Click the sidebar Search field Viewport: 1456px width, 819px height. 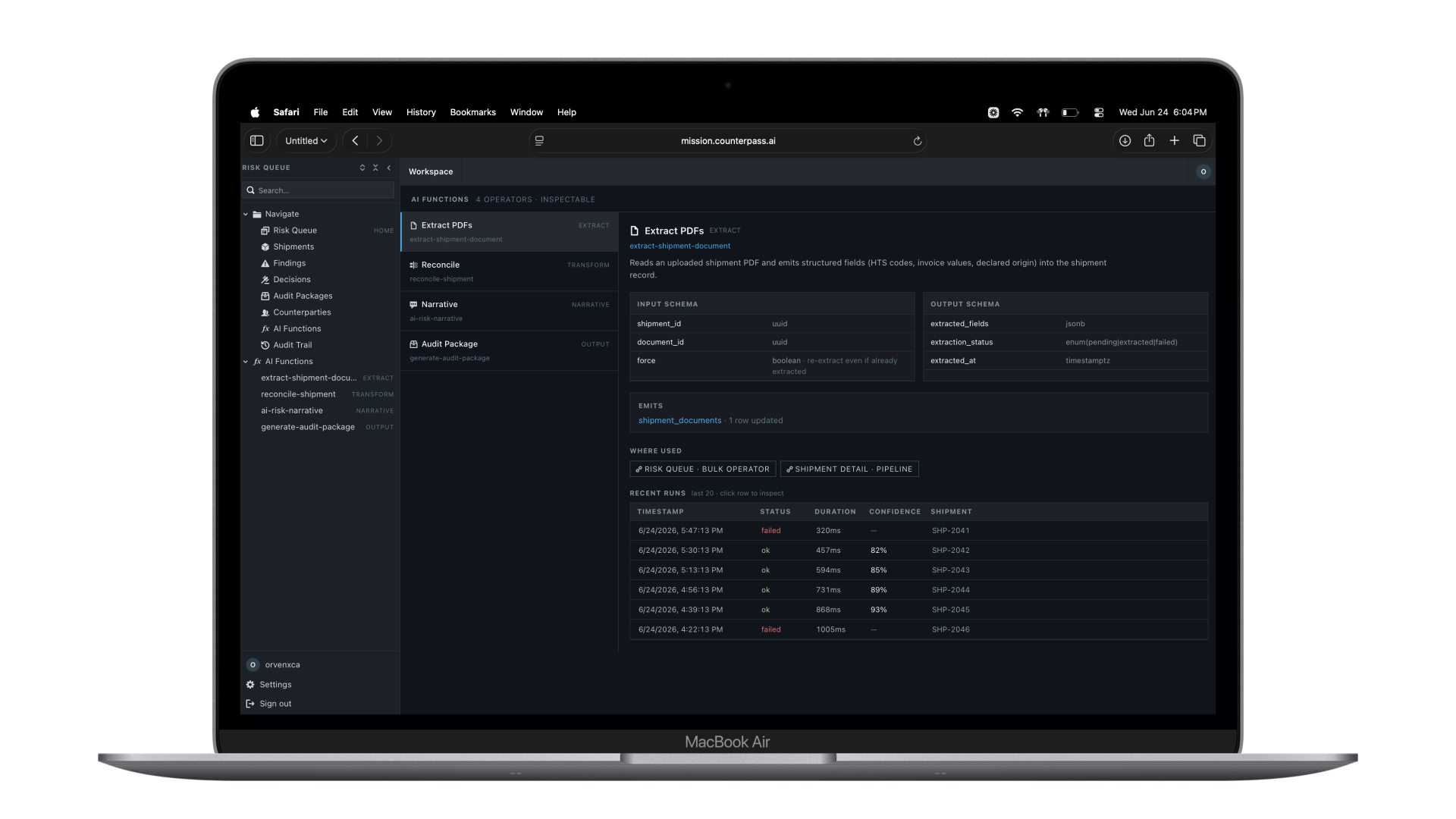coord(318,190)
